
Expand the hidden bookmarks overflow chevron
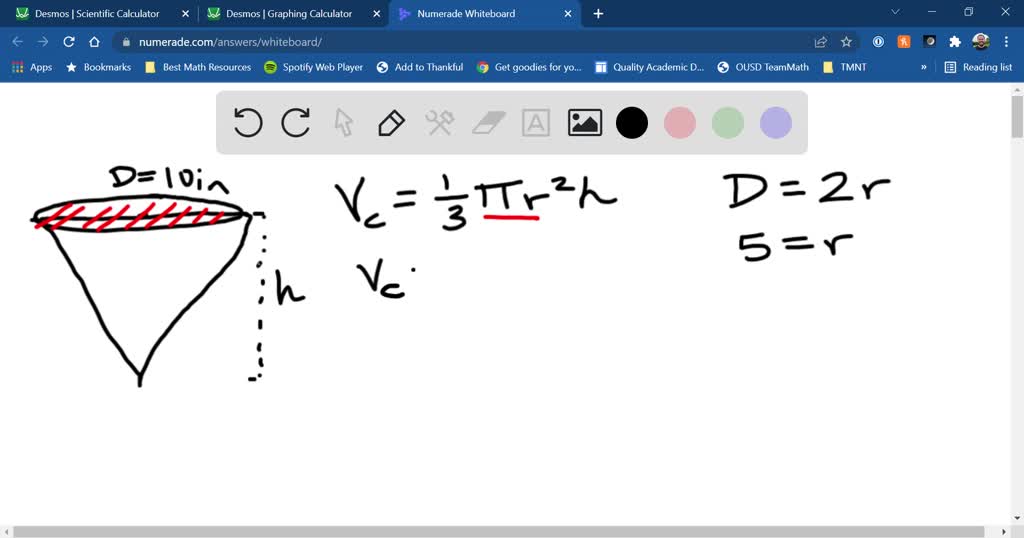923,67
